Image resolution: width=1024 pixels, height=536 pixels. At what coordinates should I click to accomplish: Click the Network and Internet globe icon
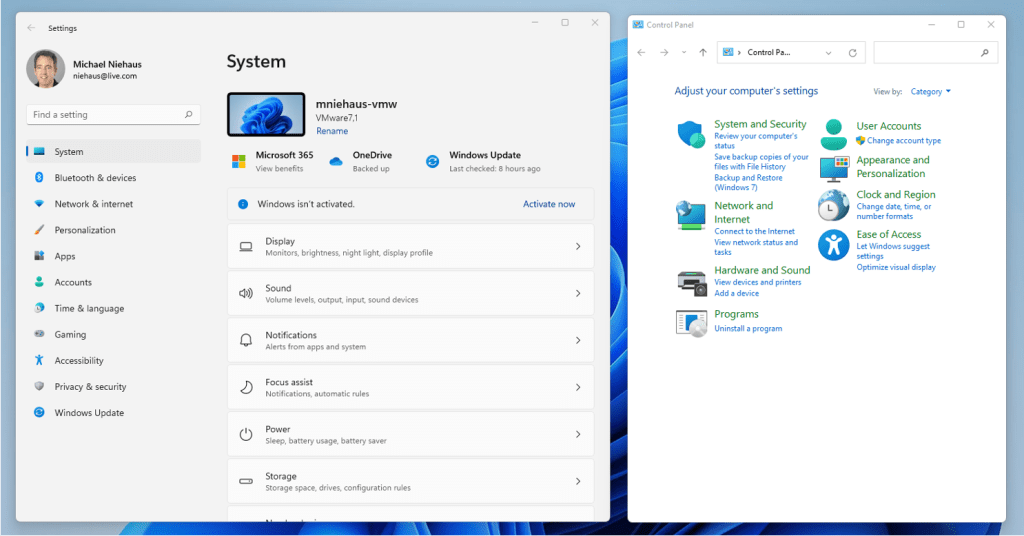pos(691,215)
